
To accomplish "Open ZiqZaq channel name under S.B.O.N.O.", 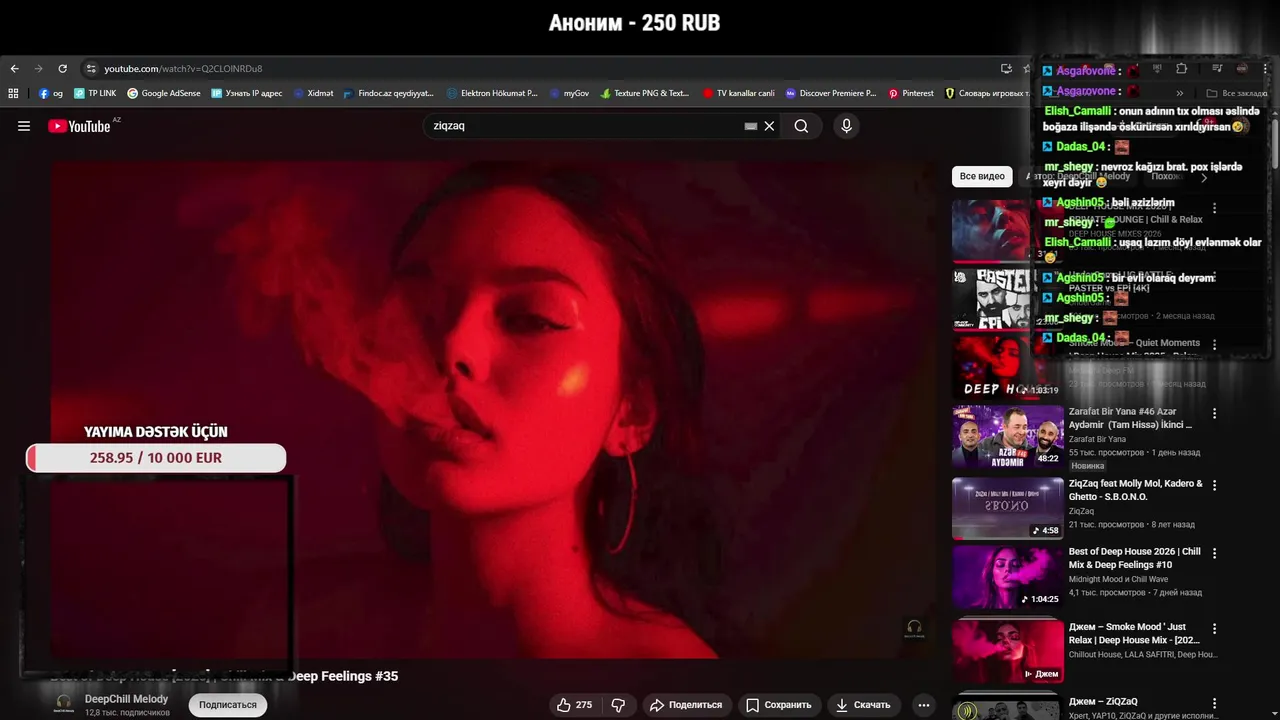I will click(x=1081, y=511).
